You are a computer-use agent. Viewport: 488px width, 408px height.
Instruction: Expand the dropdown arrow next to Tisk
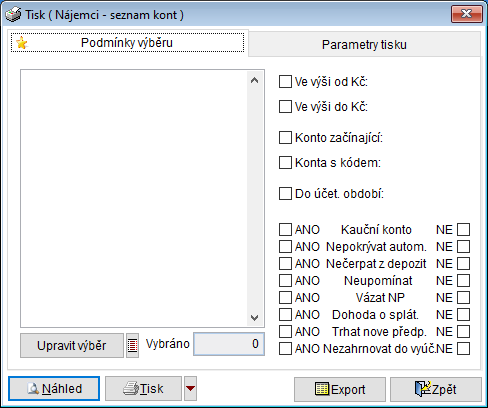[190, 389]
